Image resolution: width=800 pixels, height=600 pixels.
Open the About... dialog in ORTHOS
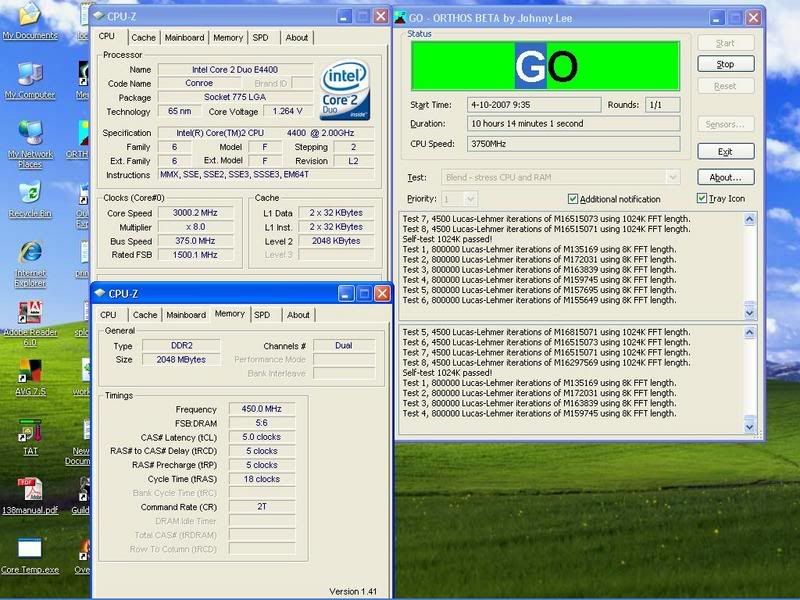(726, 178)
